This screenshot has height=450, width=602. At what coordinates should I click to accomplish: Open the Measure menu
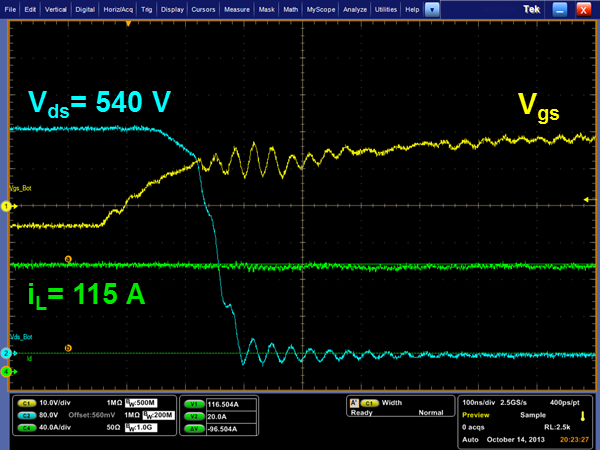pyautogui.click(x=237, y=8)
